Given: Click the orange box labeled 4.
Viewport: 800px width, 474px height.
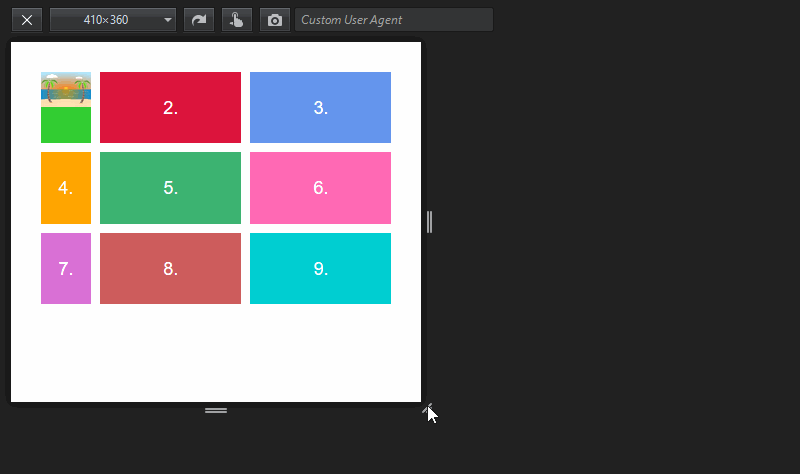Looking at the screenshot, I should pyautogui.click(x=66, y=188).
